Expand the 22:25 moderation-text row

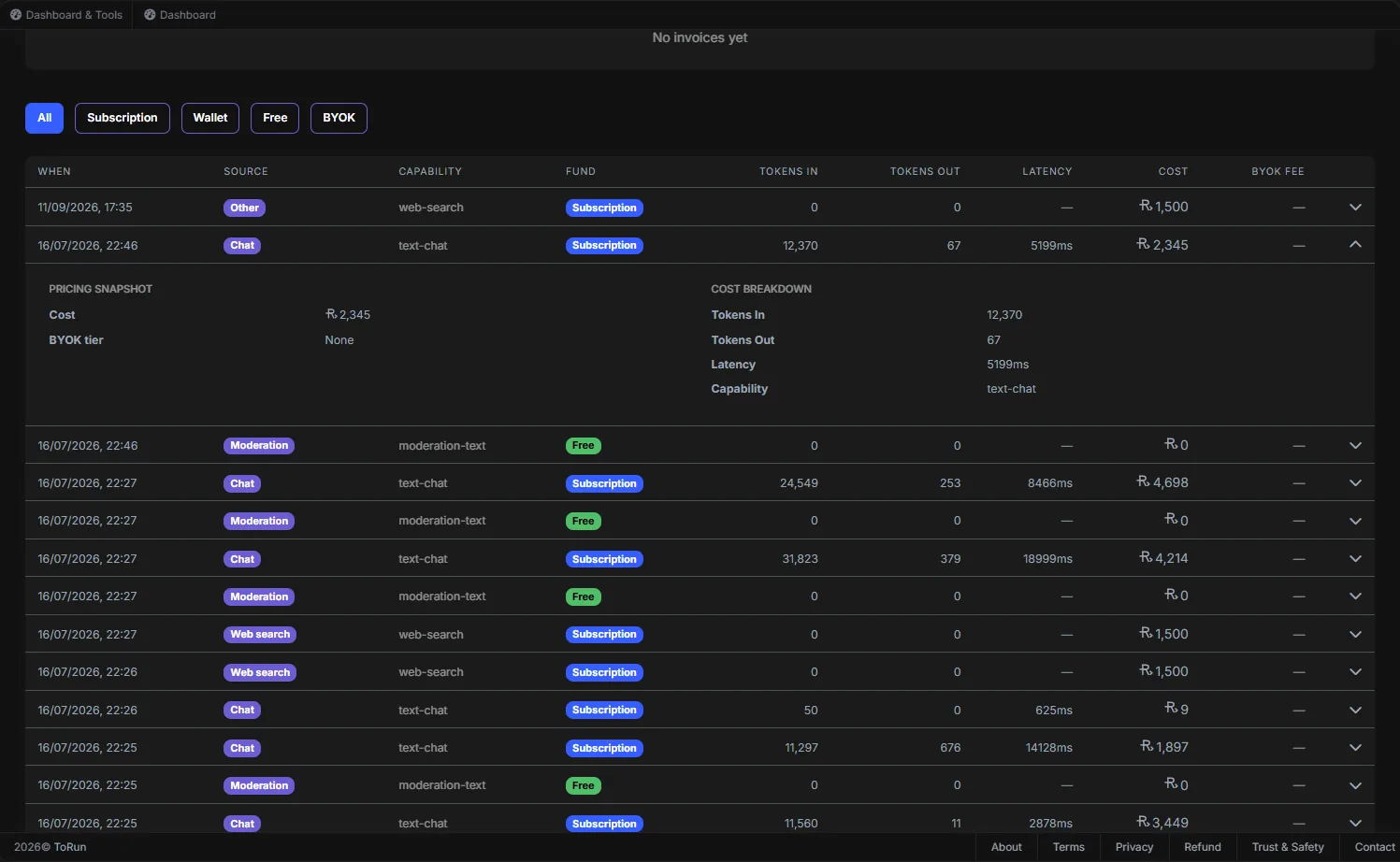(x=1355, y=785)
